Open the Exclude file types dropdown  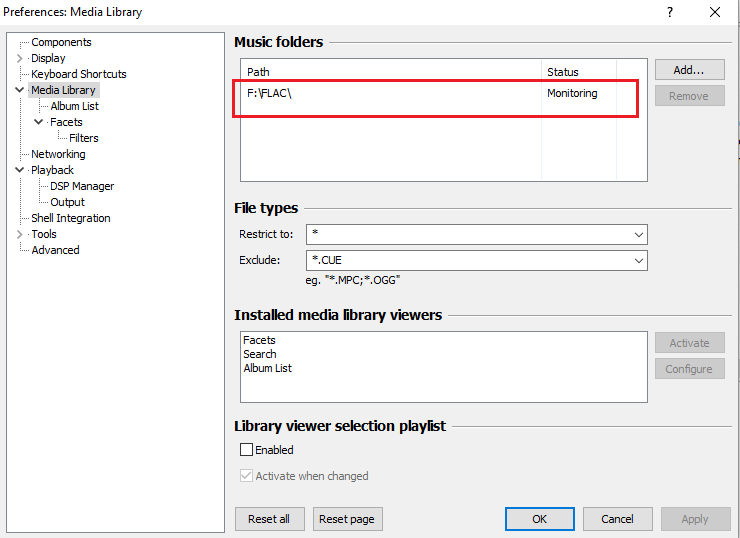[x=639, y=260]
